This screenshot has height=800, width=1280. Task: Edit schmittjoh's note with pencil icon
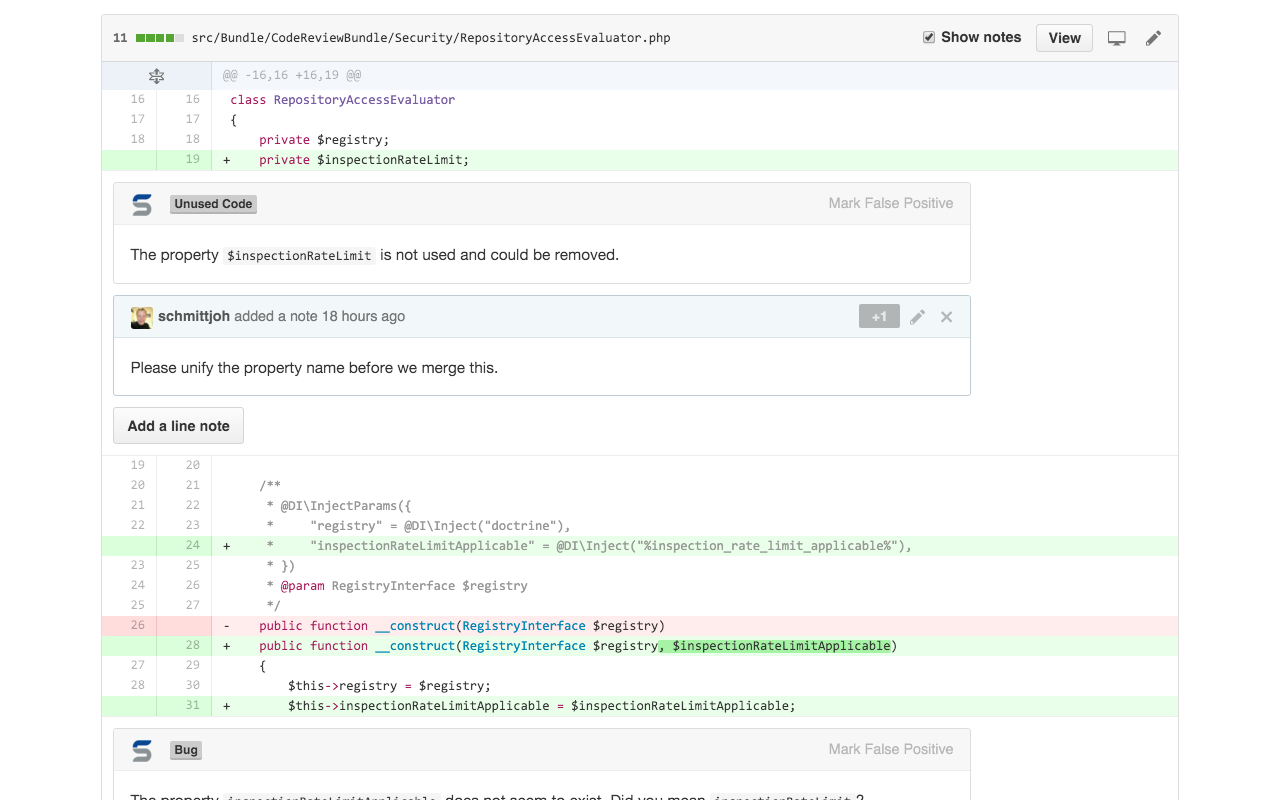coord(917,317)
